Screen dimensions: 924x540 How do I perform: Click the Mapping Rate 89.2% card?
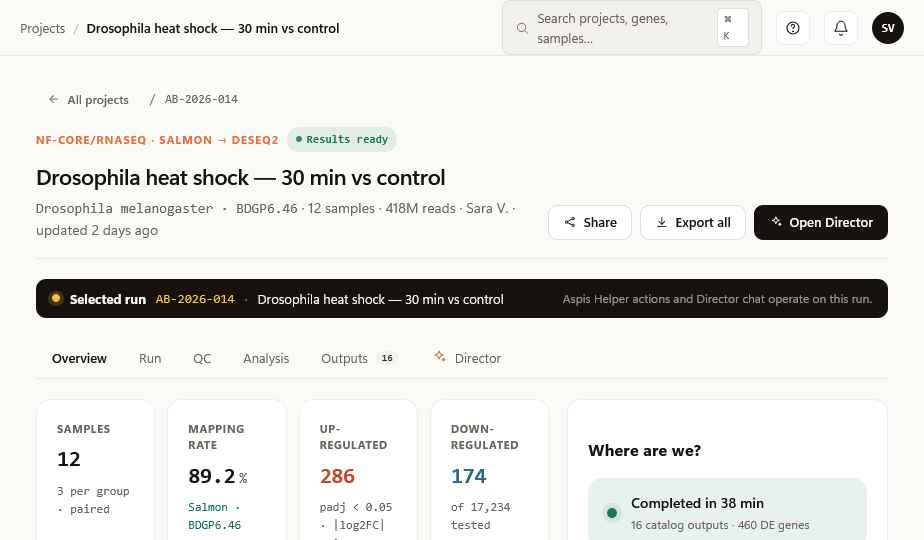click(x=227, y=470)
